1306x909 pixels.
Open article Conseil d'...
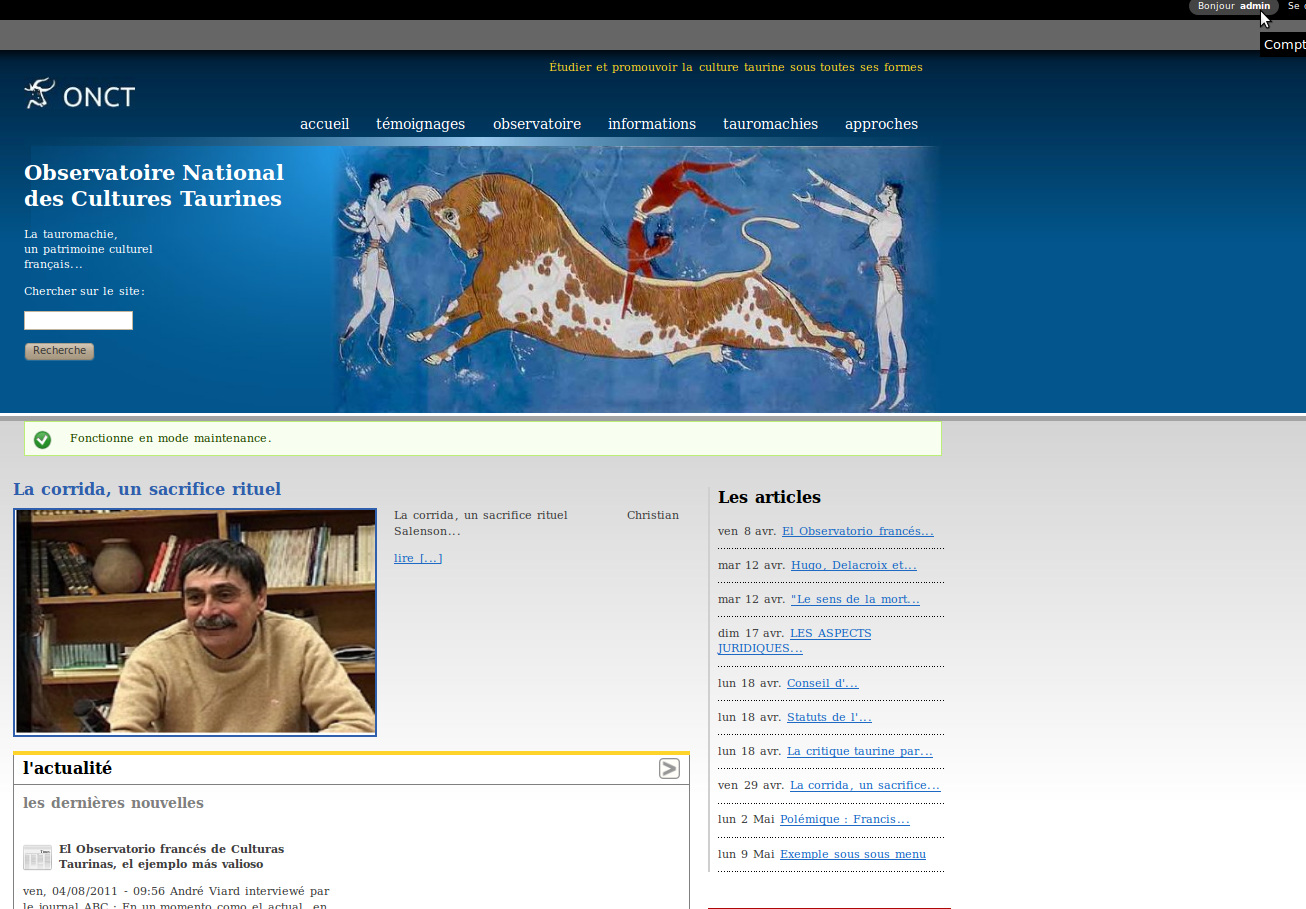(x=822, y=683)
